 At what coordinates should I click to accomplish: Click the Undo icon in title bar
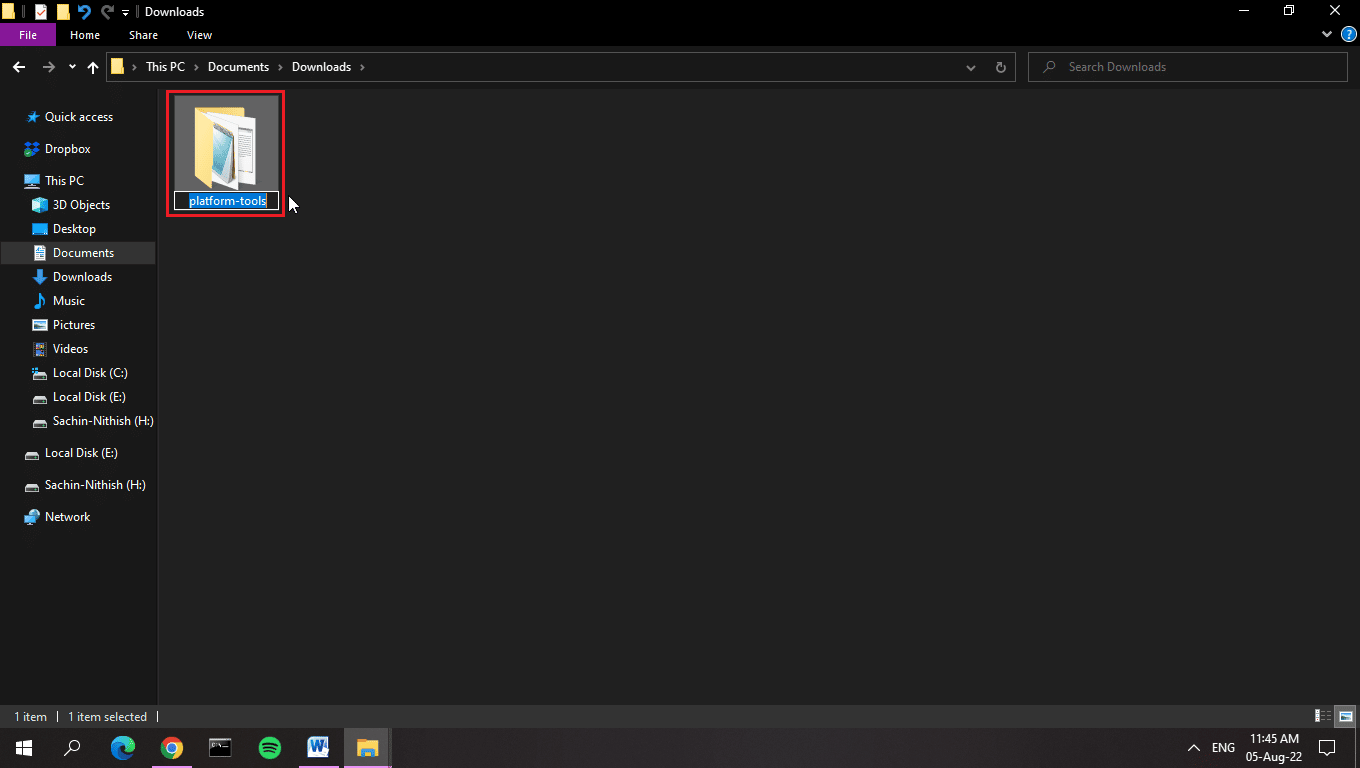84,12
